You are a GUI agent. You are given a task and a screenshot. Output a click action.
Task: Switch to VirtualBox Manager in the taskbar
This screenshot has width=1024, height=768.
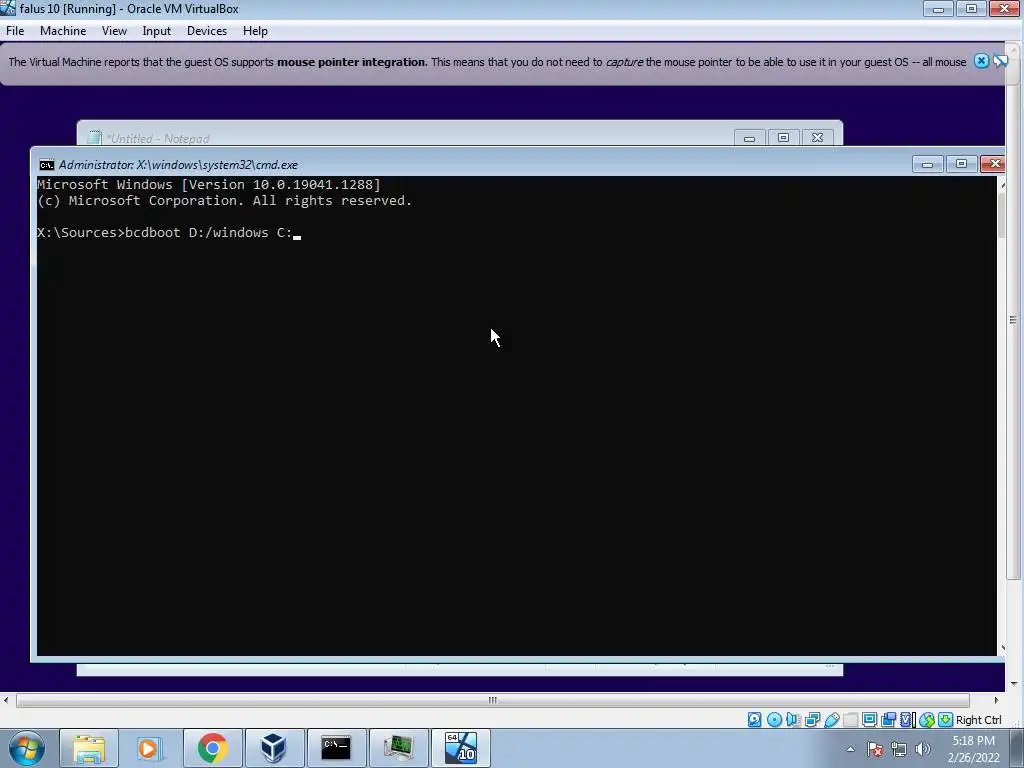tap(273, 748)
